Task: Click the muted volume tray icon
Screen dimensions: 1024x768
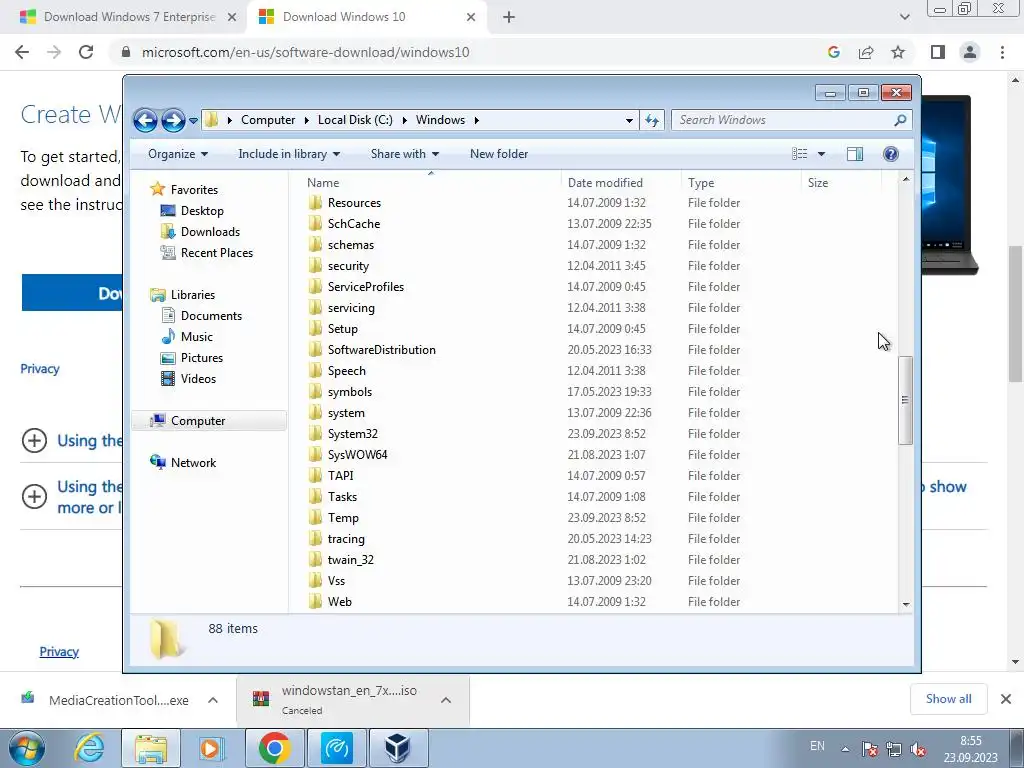Action: 918,750
